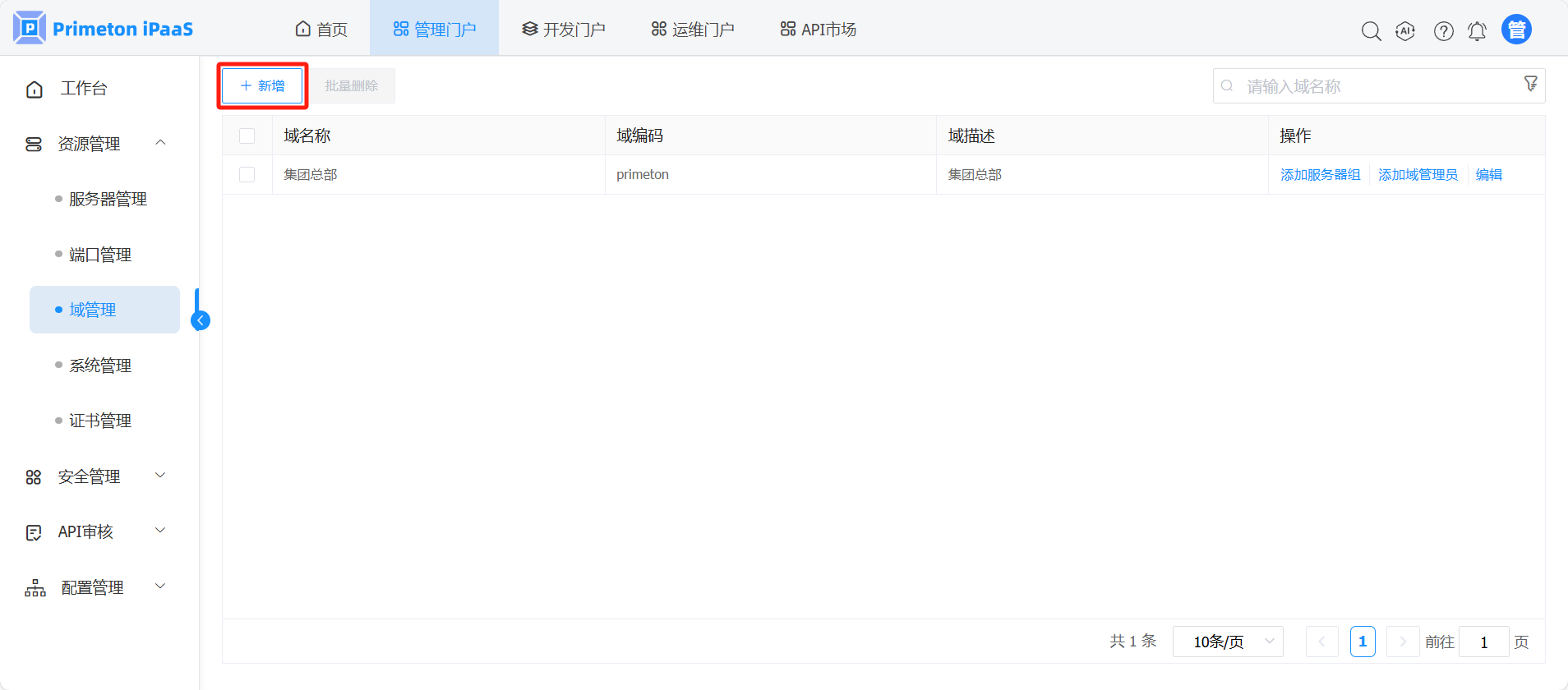
Task: Switch to the API市场 tab
Action: coord(819,30)
